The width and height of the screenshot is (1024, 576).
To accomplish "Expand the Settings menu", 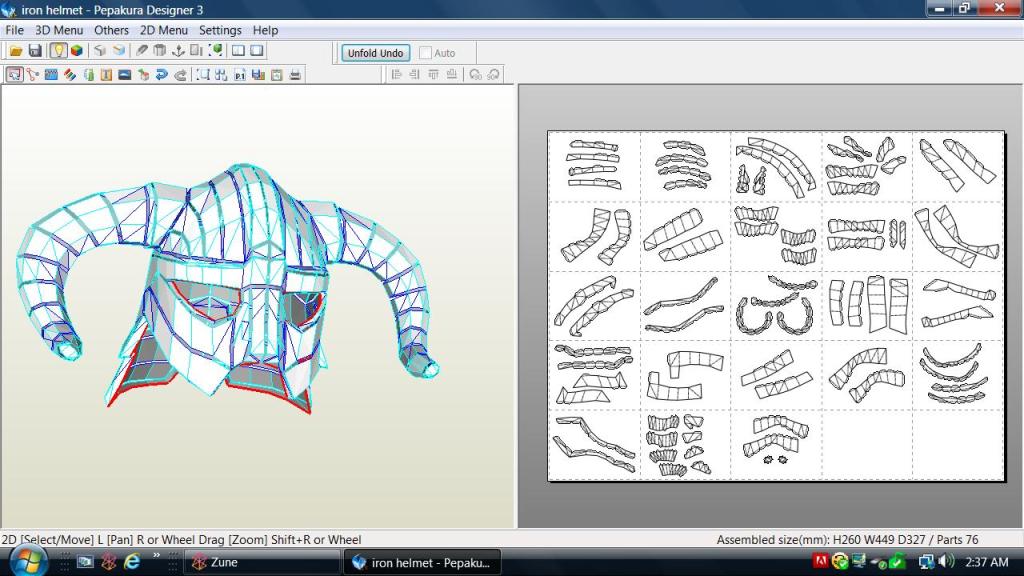I will pyautogui.click(x=220, y=30).
